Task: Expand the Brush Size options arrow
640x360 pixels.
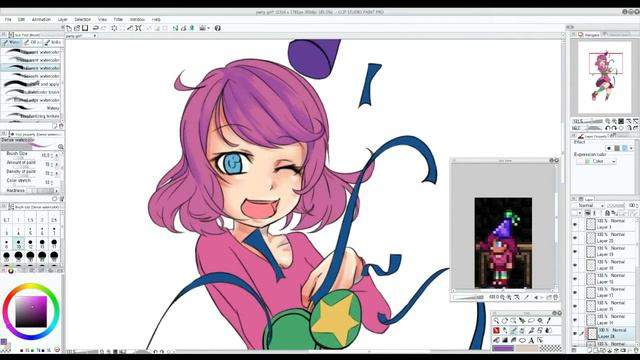Action: click(57, 156)
